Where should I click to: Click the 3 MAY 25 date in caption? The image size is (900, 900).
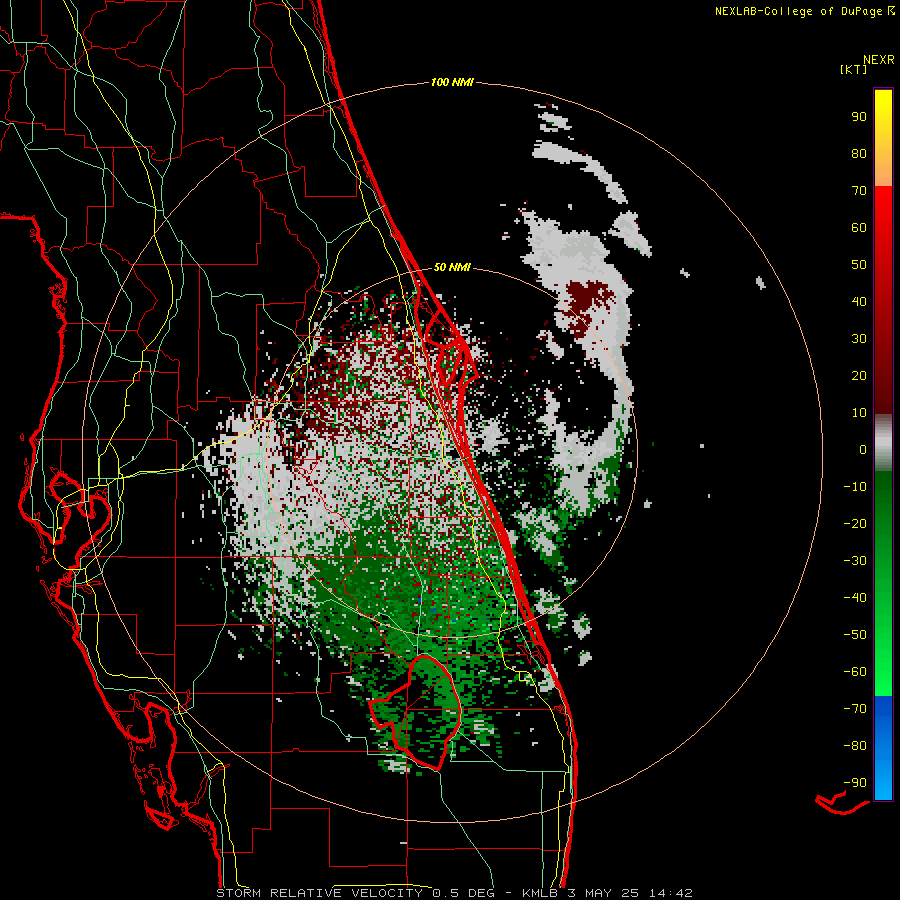pos(605,893)
